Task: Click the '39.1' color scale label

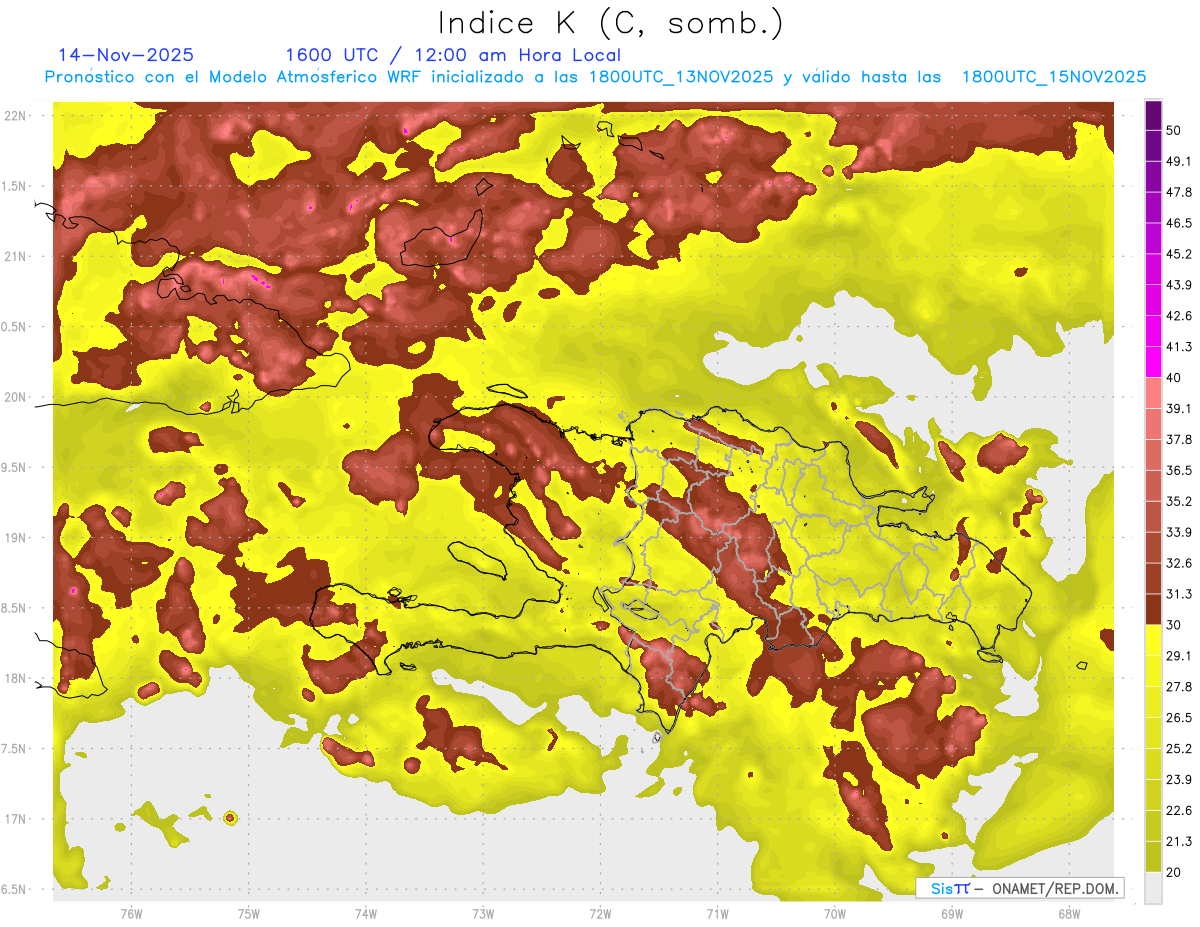Action: point(1178,408)
